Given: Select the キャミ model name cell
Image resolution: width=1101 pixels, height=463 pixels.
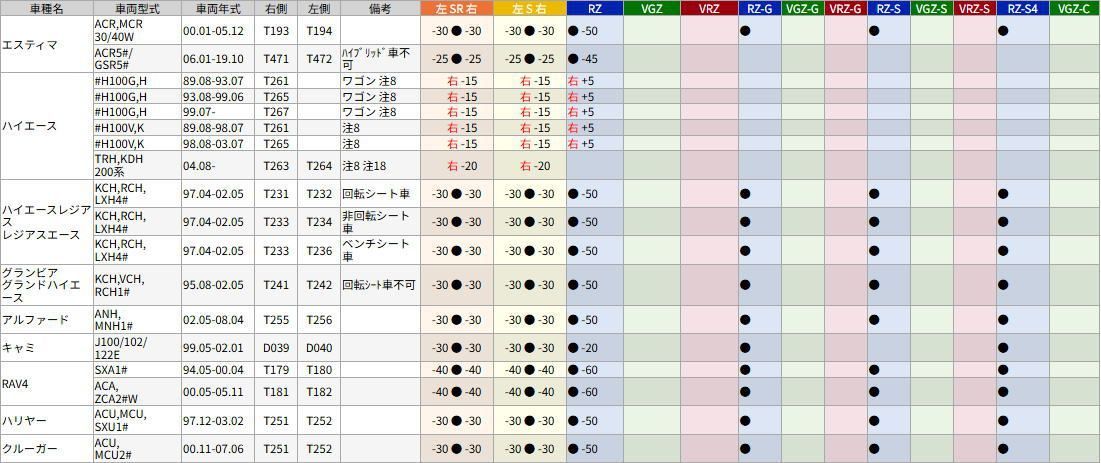Looking at the screenshot, I should click(46, 348).
